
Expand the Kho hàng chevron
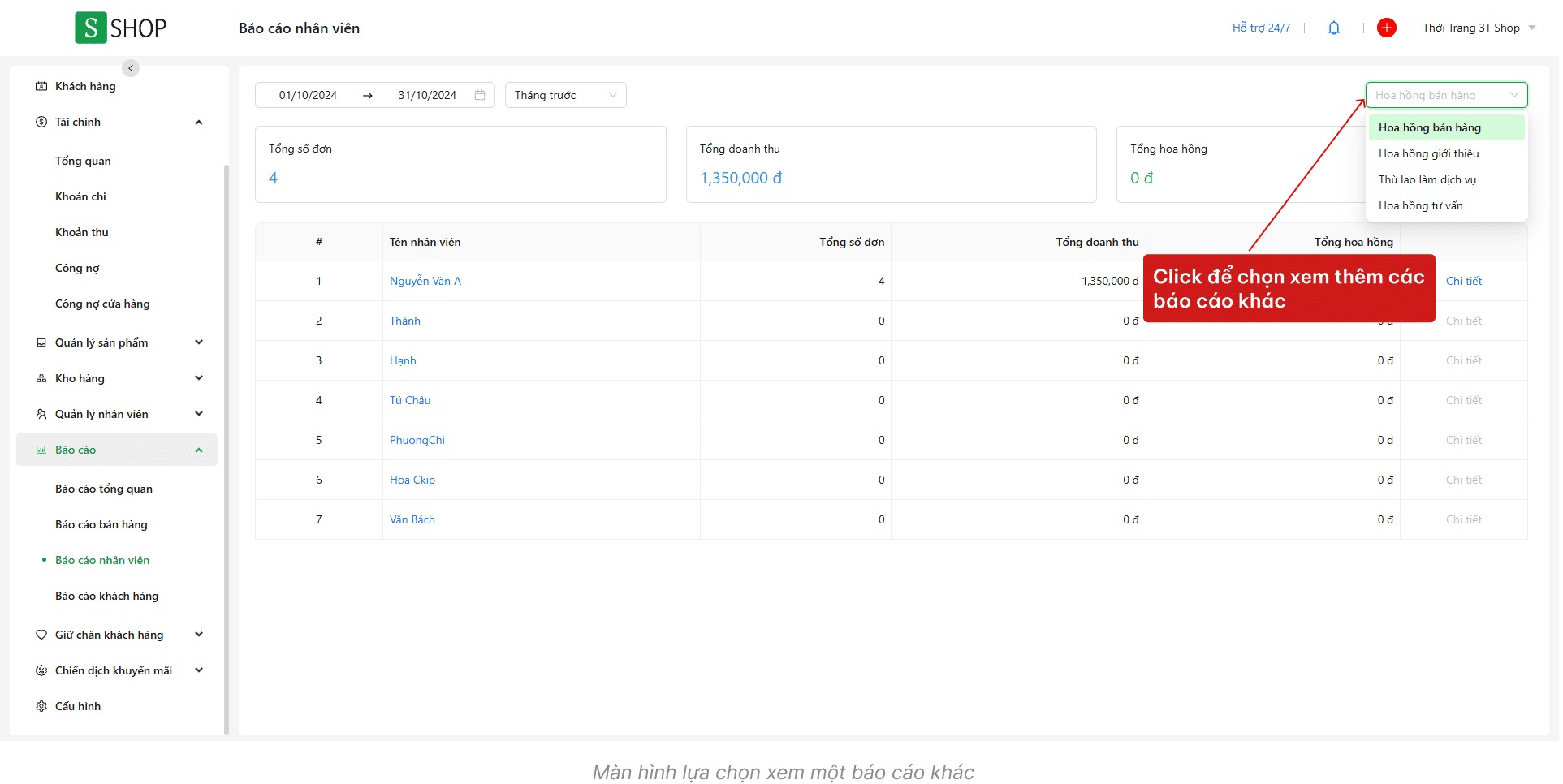point(199,378)
